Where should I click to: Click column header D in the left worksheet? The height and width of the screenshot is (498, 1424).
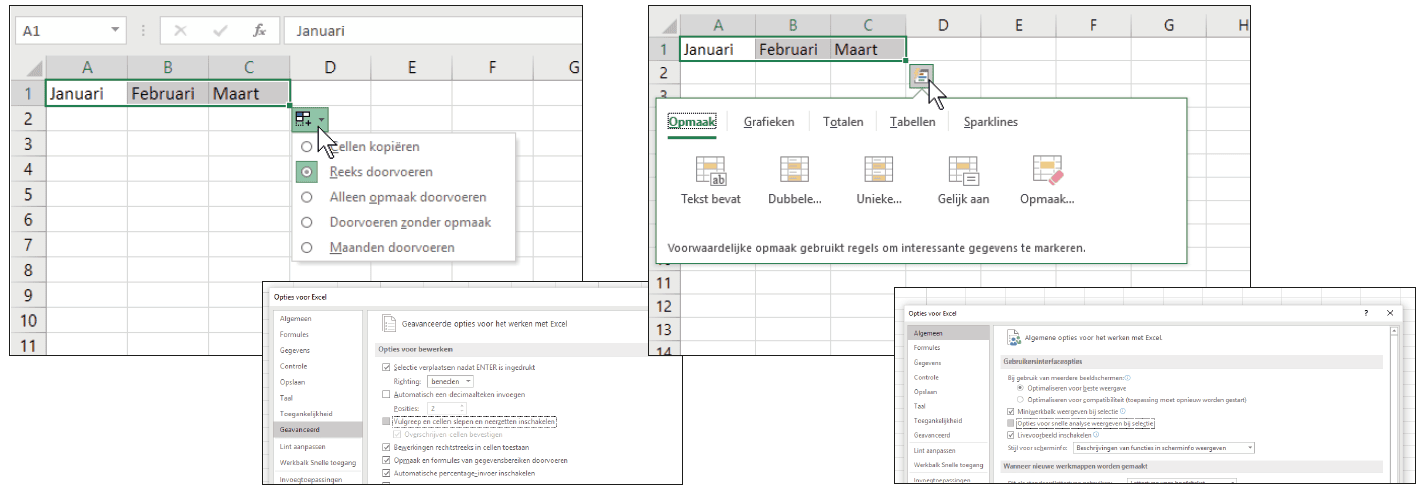[x=330, y=68]
